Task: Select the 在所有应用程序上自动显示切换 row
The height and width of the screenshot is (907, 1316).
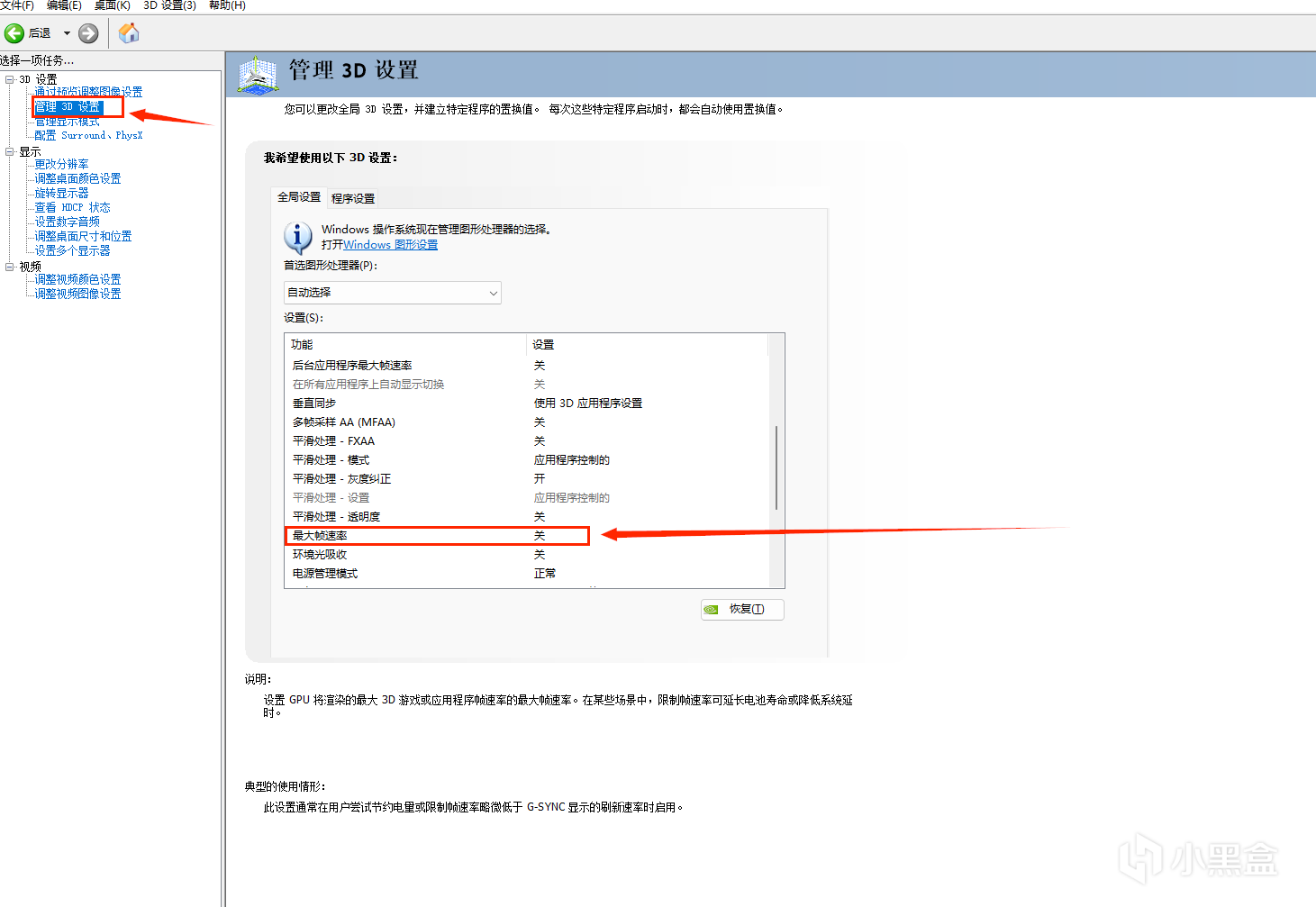Action: (x=527, y=385)
